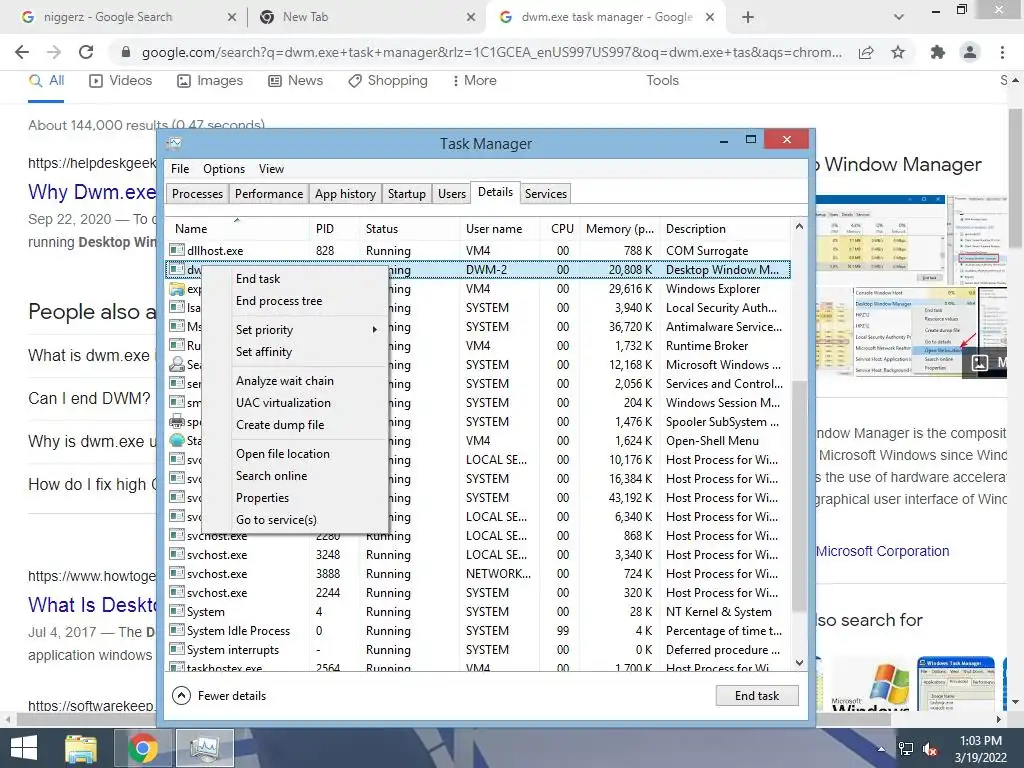This screenshot has height=768, width=1024.
Task: Switch to the Services tab
Action: click(x=546, y=193)
